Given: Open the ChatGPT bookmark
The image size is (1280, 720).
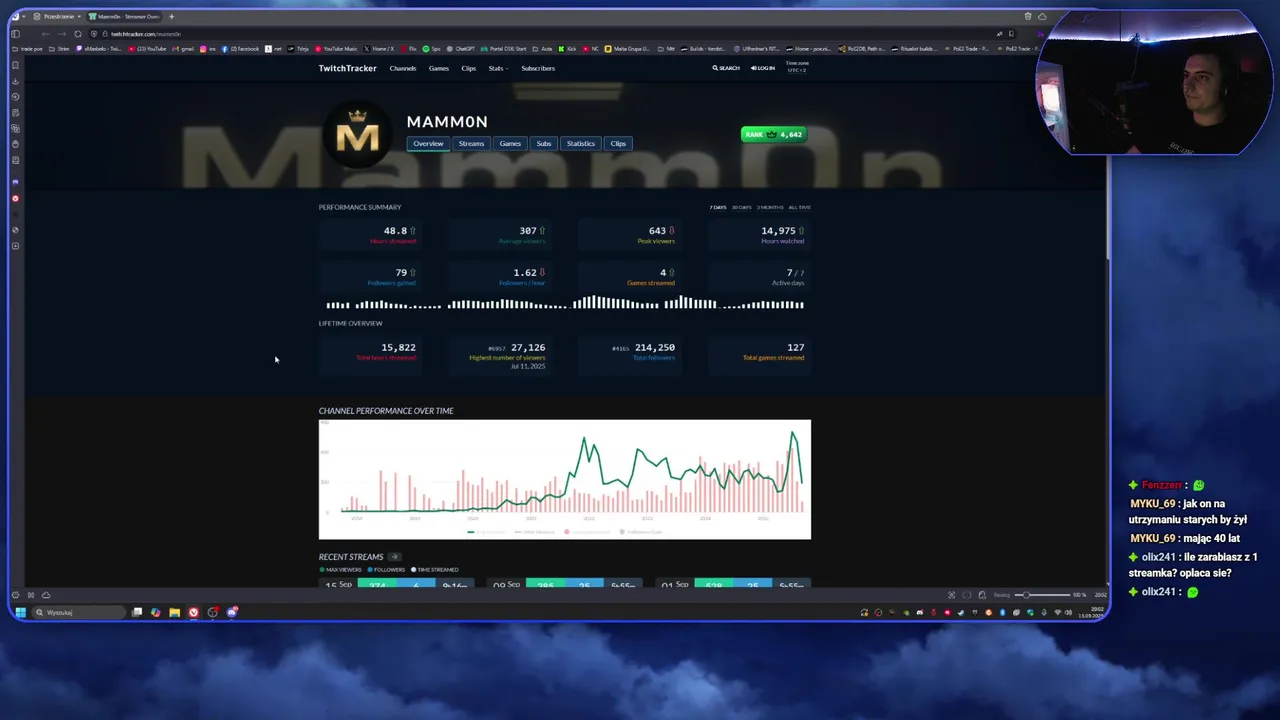Looking at the screenshot, I should point(461,48).
